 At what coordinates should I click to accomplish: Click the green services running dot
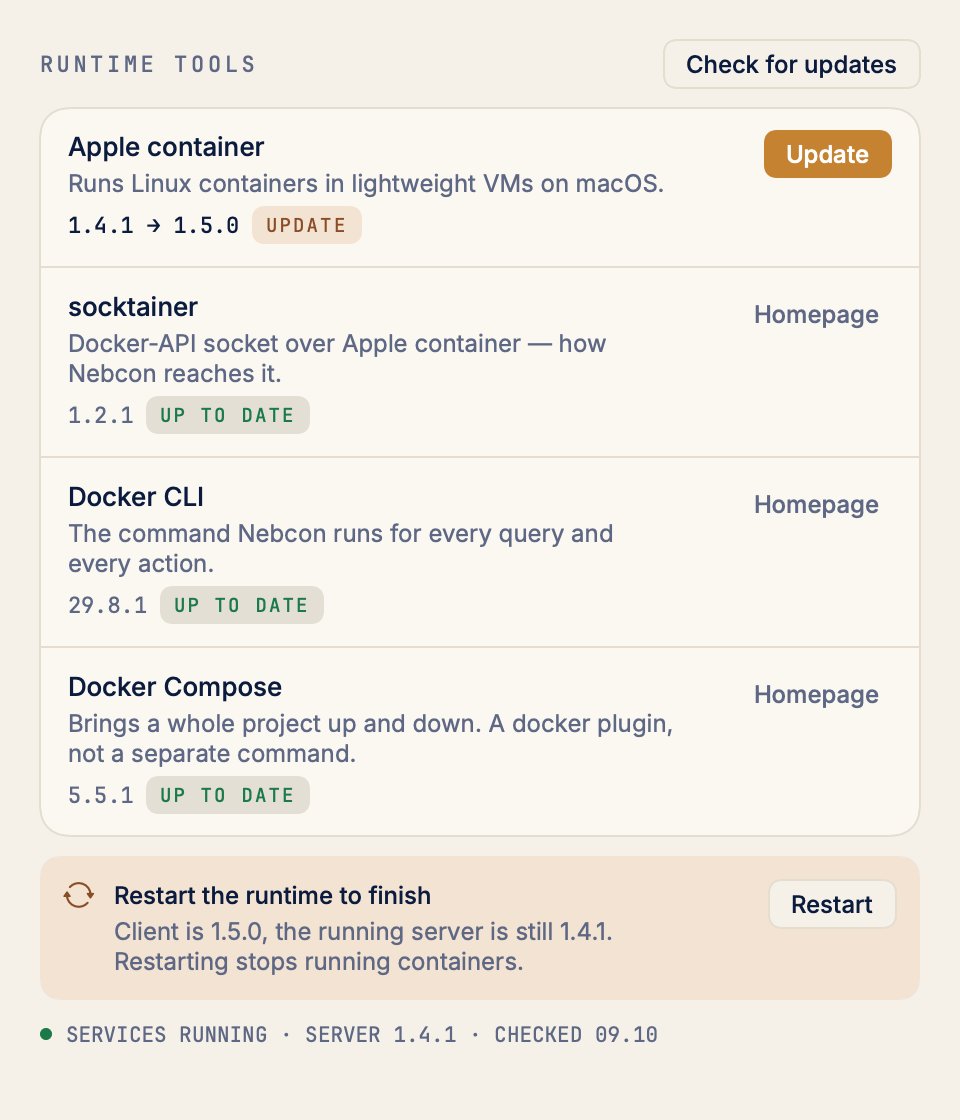pos(46,1034)
